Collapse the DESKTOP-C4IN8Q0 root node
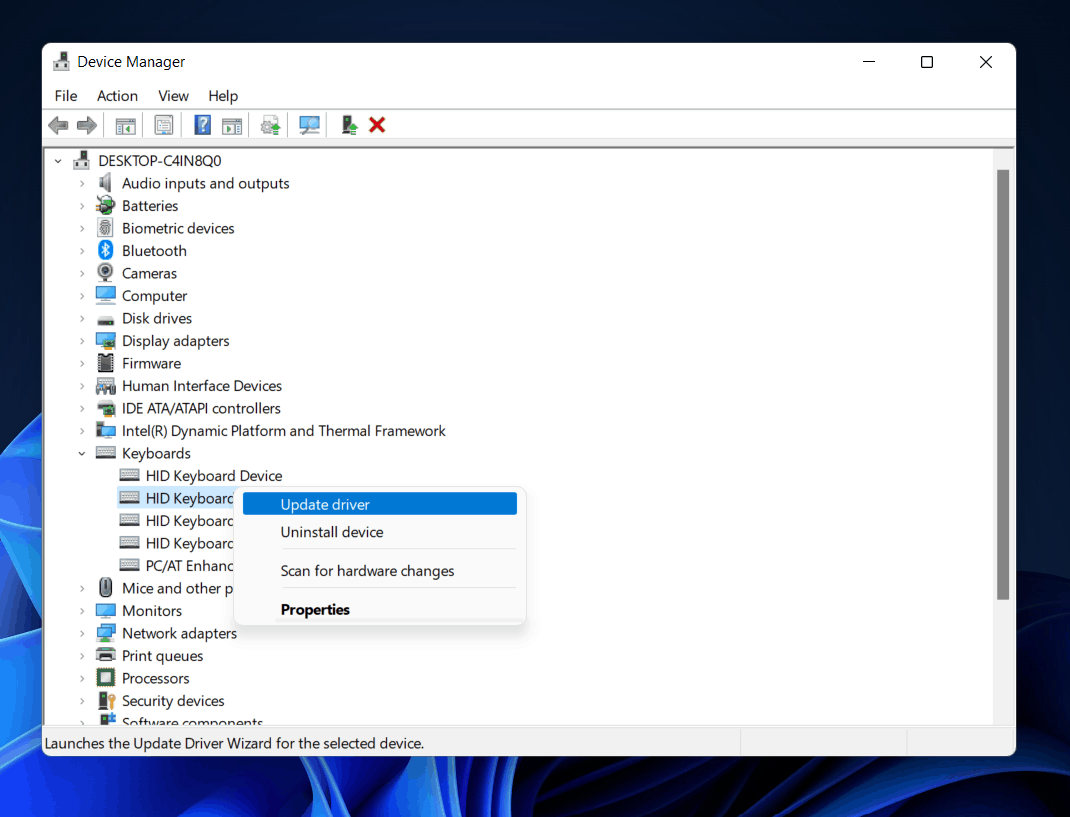The height and width of the screenshot is (817, 1070). click(x=58, y=161)
